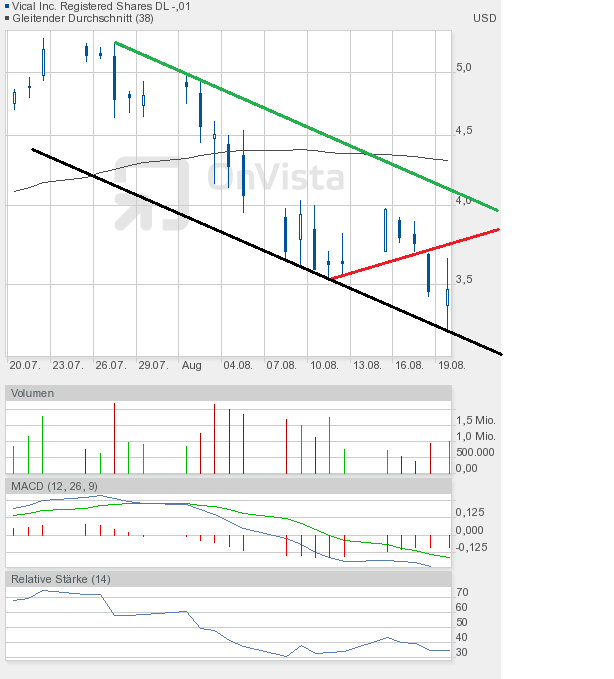The height and width of the screenshot is (679, 614).
Task: Click the last candlestick near 19.08.
Action: tap(447, 296)
